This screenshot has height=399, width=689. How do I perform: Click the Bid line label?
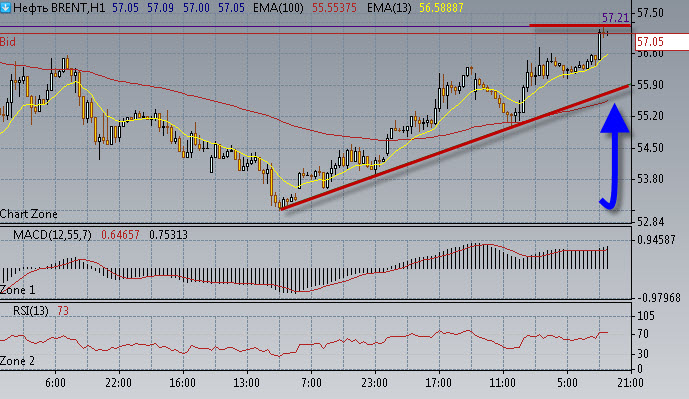(x=7, y=42)
